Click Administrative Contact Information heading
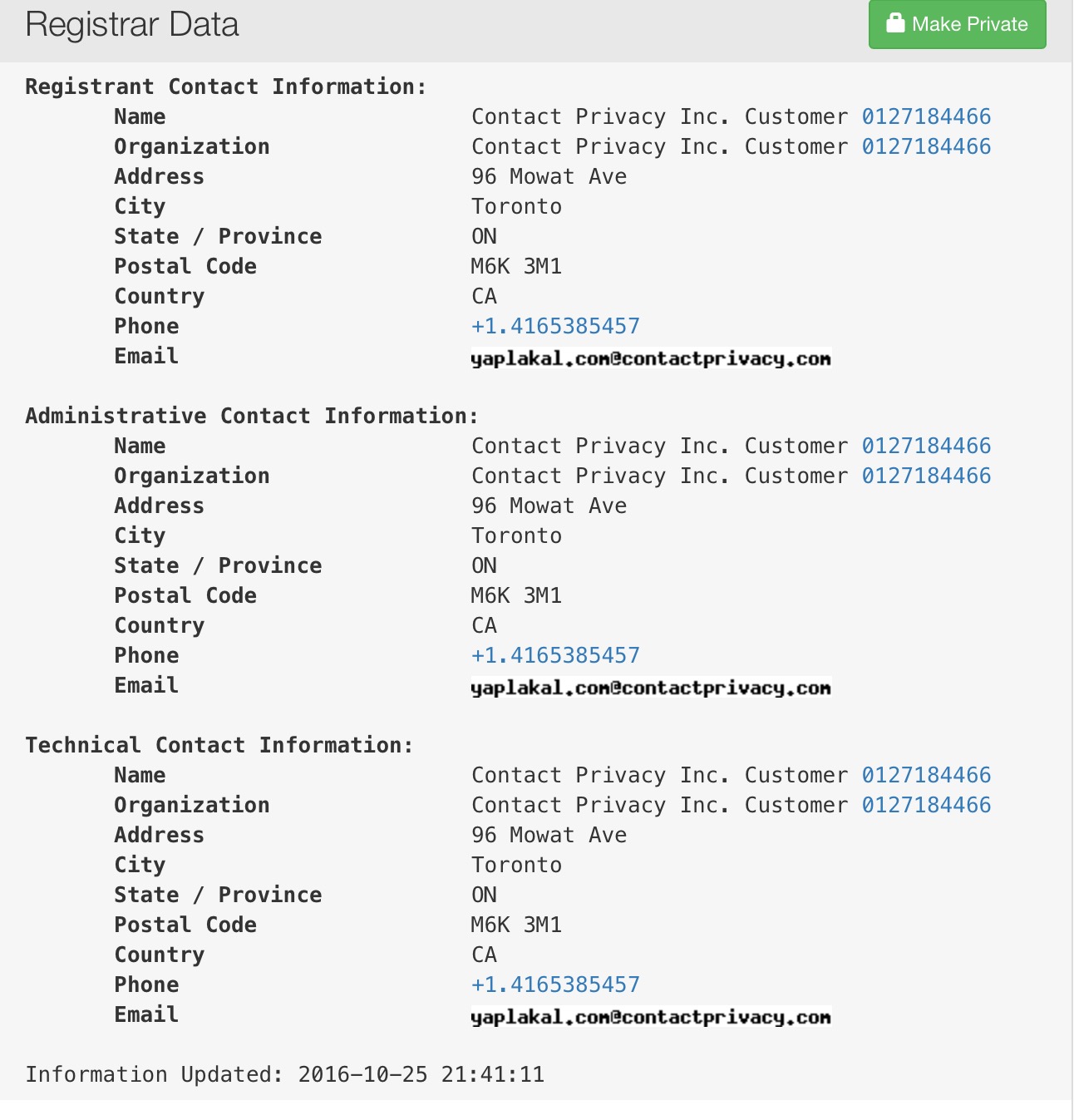The width and height of the screenshot is (1074, 1120). click(252, 416)
